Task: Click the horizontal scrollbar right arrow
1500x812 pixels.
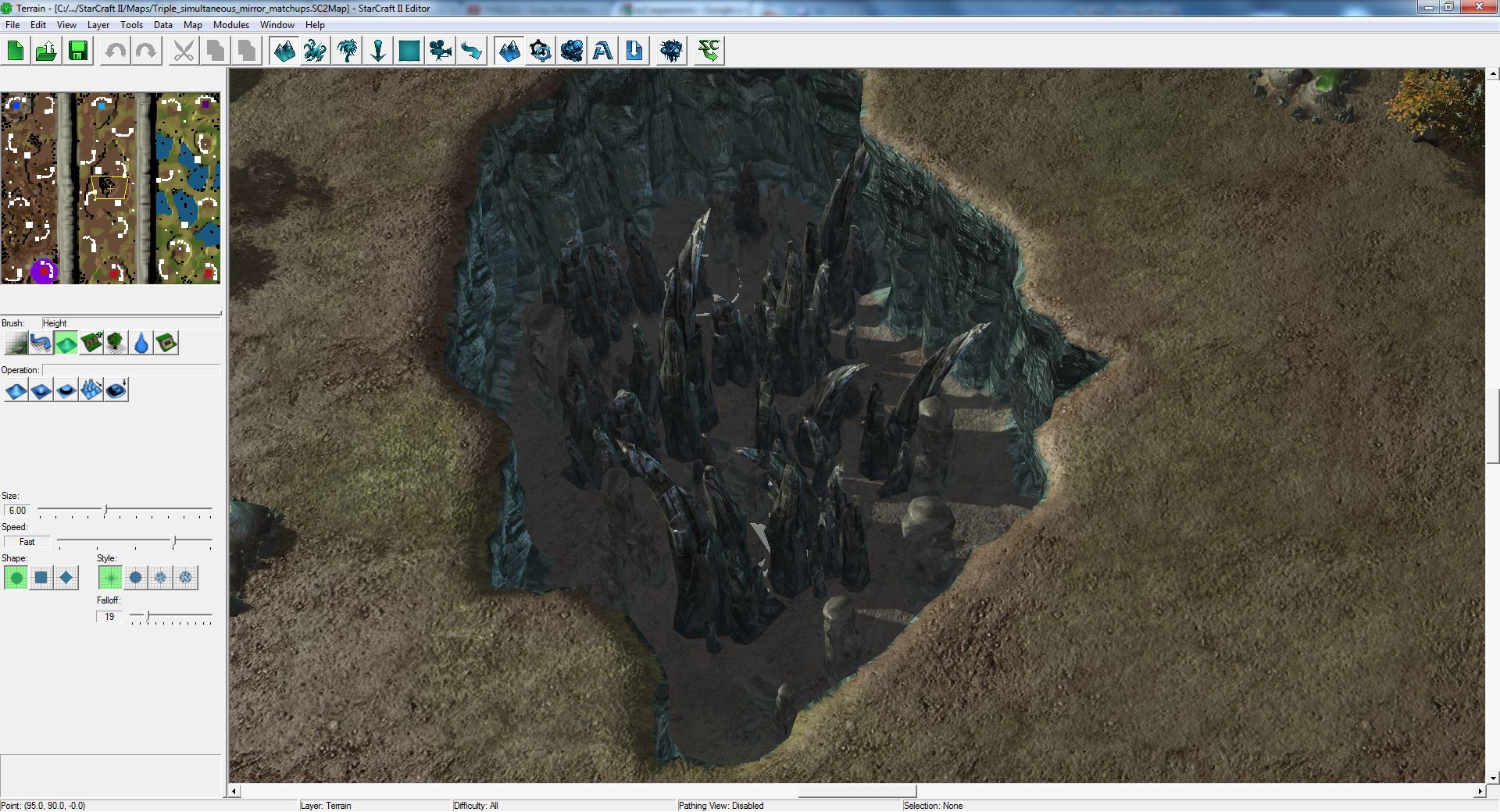Action: tap(1479, 791)
